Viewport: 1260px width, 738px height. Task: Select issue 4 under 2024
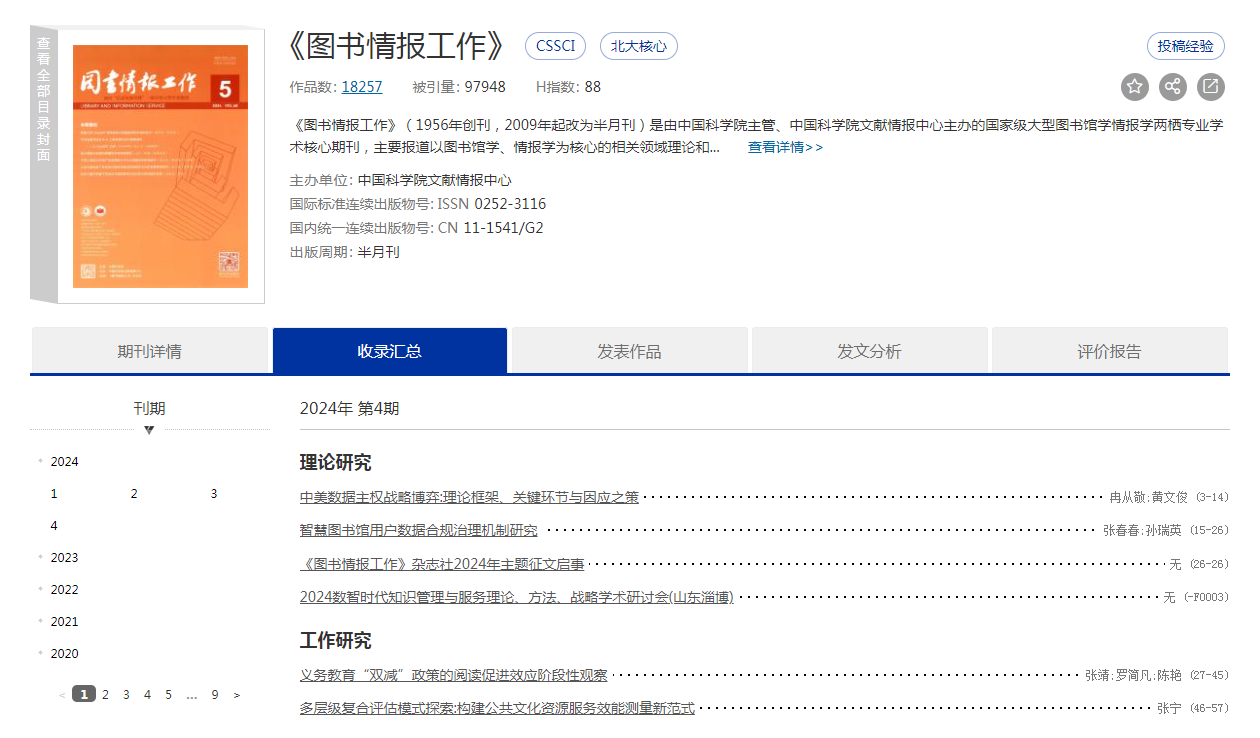pos(54,526)
